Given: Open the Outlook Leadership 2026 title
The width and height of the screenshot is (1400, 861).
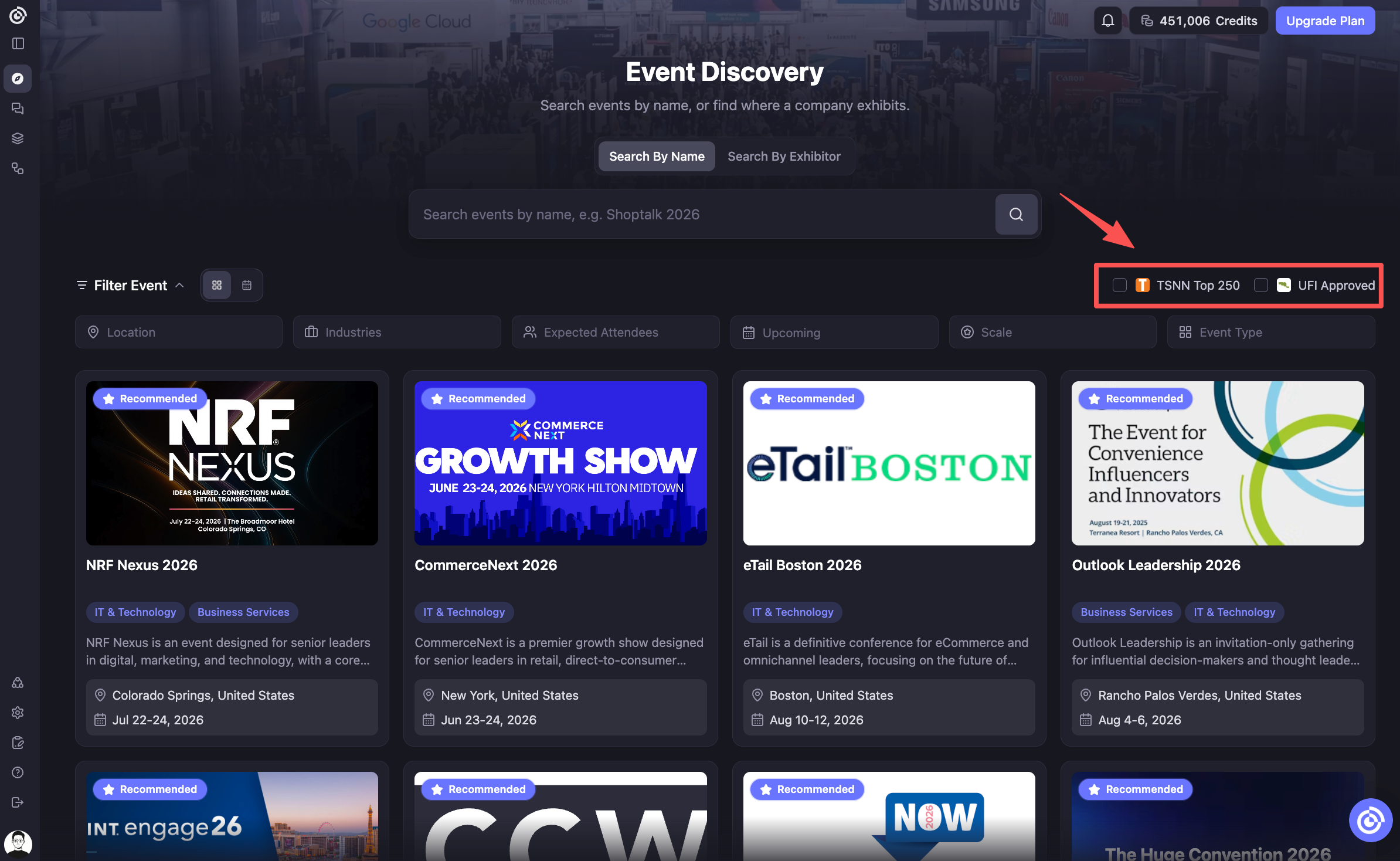Looking at the screenshot, I should [x=1156, y=565].
